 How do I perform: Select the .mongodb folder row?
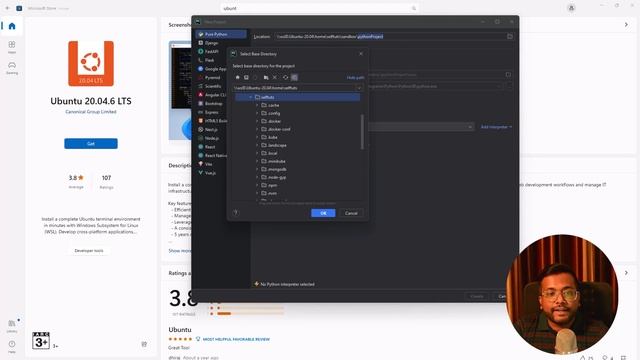coord(298,169)
